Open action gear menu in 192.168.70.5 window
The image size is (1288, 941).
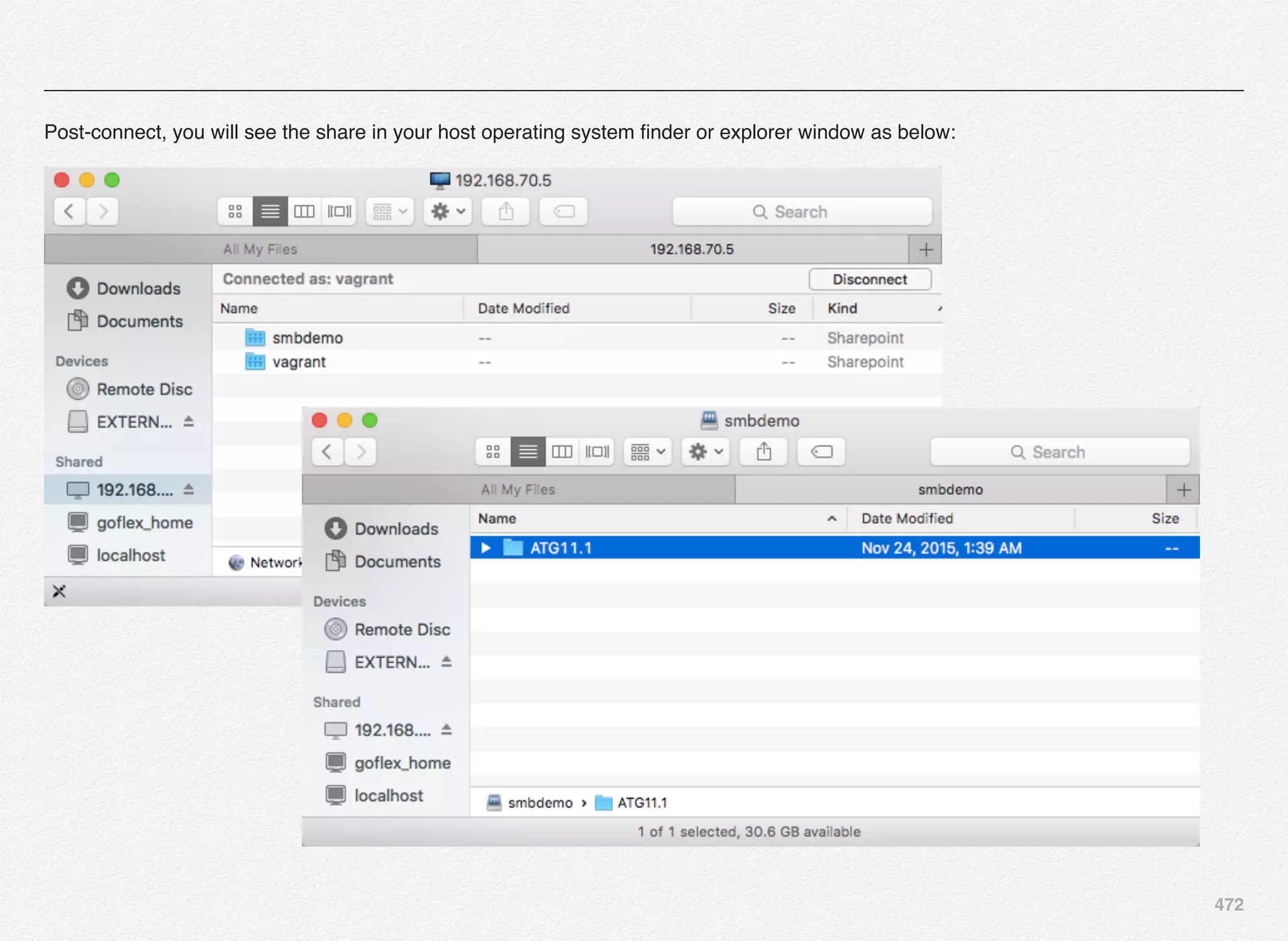click(448, 211)
